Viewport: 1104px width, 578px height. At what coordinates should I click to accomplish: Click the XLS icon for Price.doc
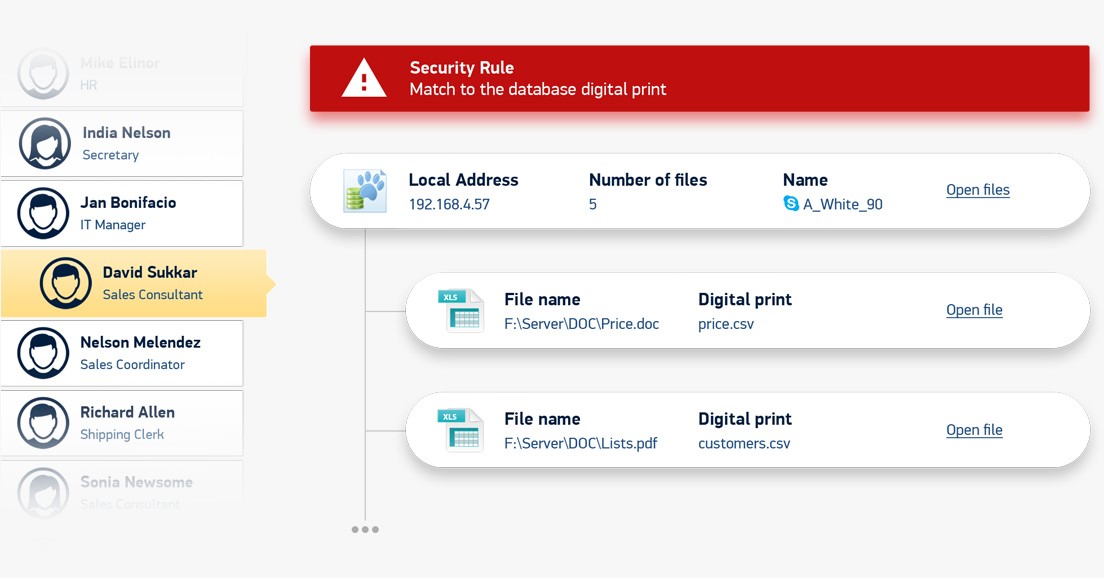pos(460,310)
